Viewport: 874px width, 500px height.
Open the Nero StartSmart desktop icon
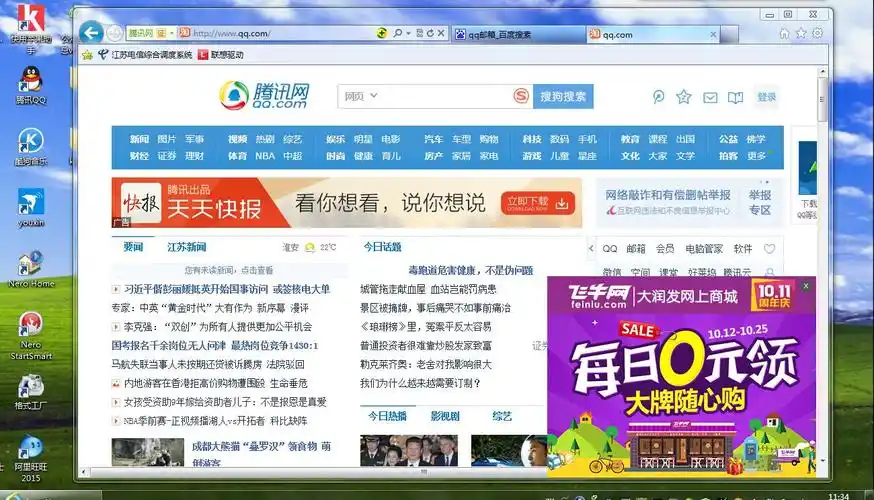click(x=31, y=336)
